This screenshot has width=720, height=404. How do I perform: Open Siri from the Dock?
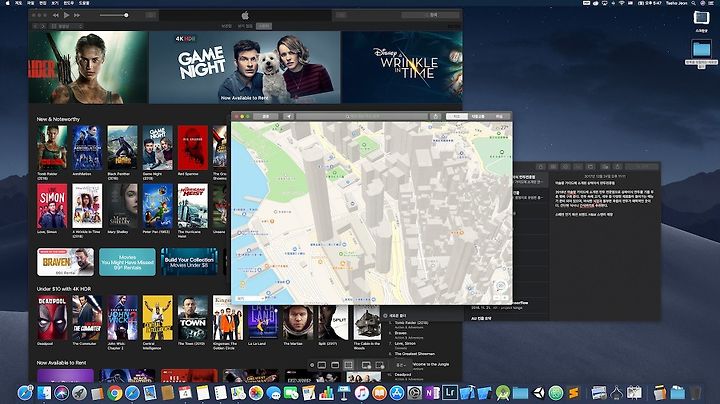[x=62, y=393]
